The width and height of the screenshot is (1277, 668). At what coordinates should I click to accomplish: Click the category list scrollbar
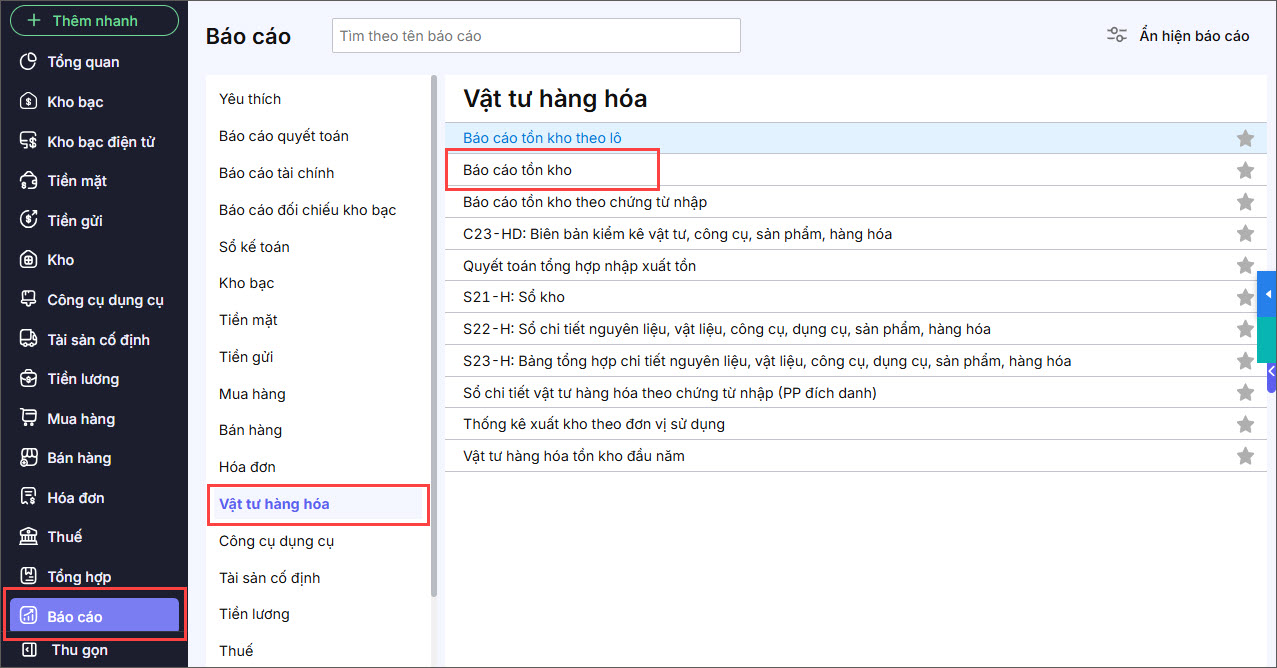pyautogui.click(x=433, y=336)
